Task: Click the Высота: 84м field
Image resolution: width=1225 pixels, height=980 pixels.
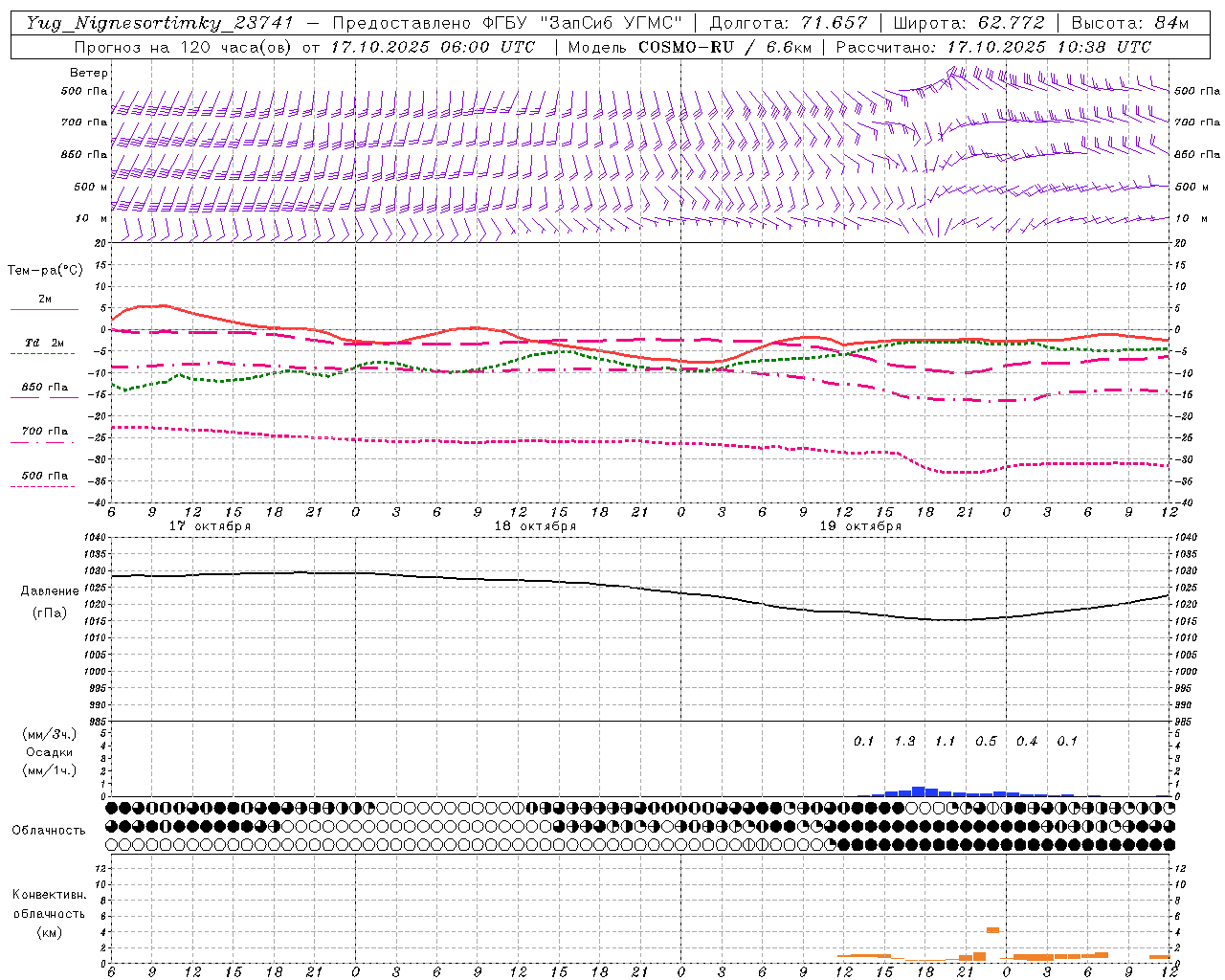Action: coord(1130,23)
